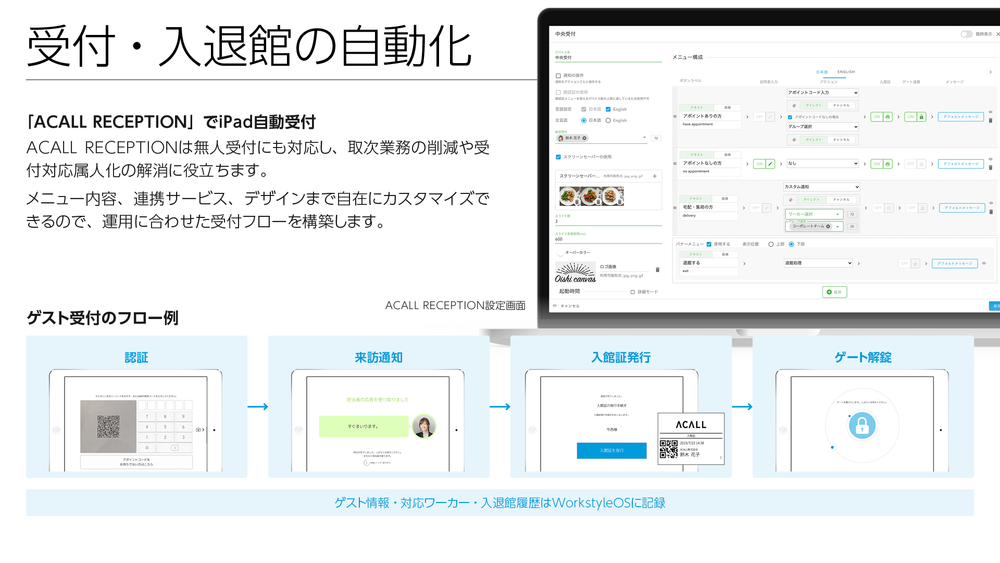Uncheck アポイントコードなしの場合 checkbox
This screenshot has height=563, width=1000.
790,117
